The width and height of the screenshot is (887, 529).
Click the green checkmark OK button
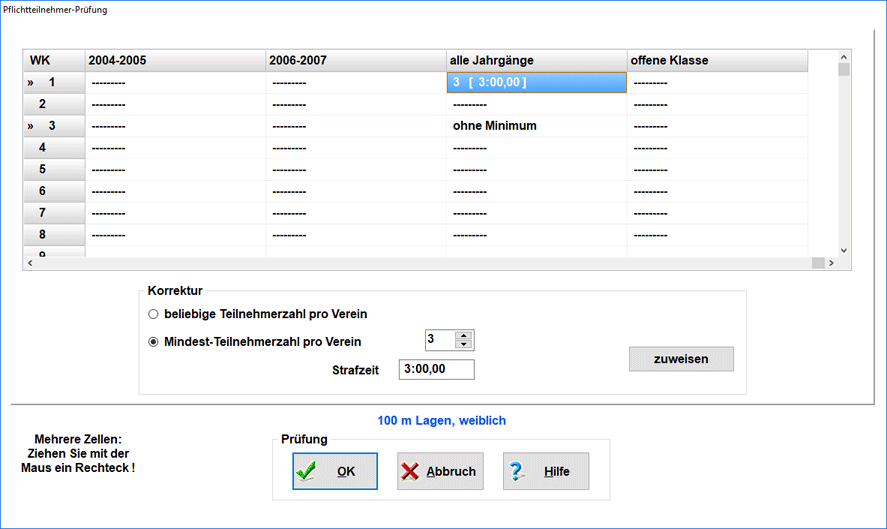click(335, 471)
